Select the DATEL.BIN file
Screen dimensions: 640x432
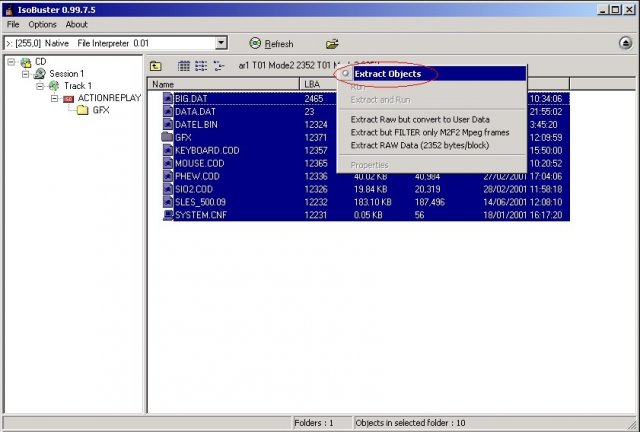tap(196, 125)
